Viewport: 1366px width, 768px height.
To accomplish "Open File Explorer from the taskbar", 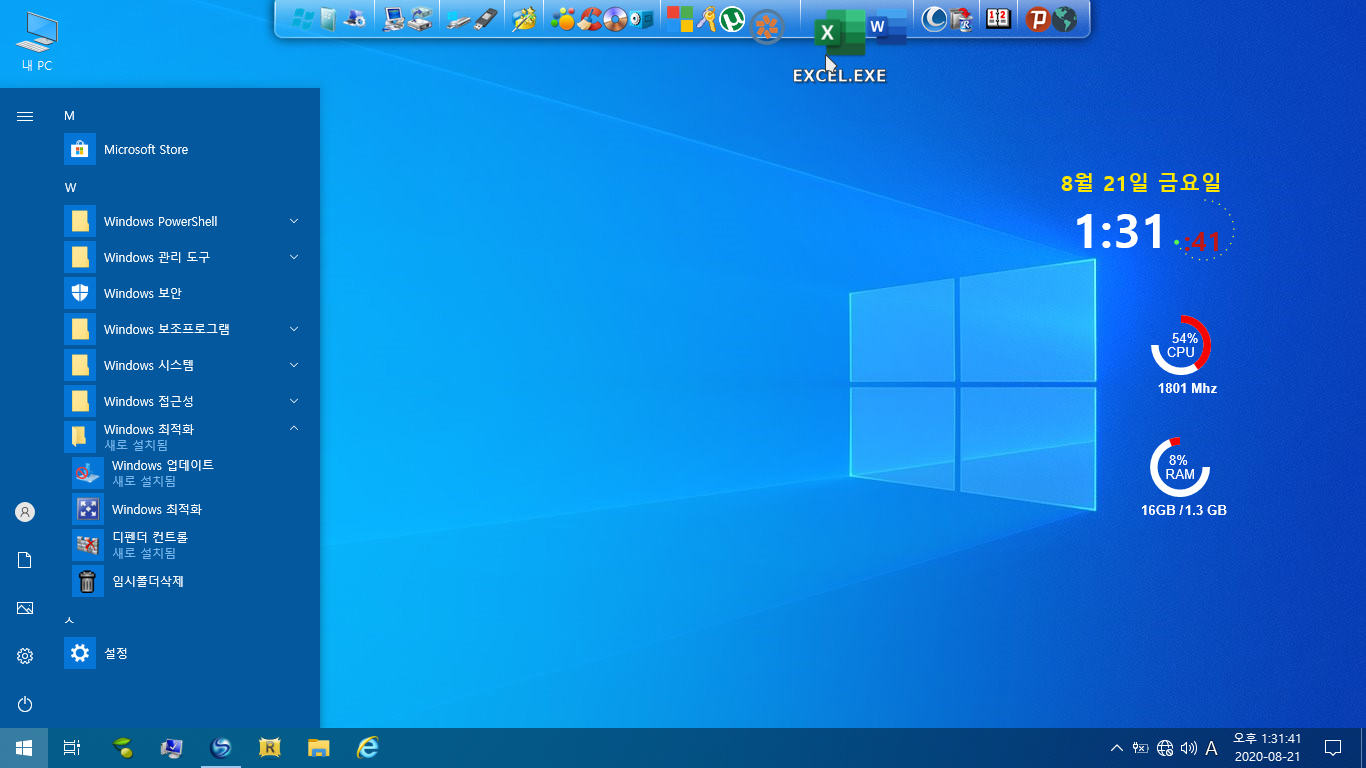I will [x=319, y=748].
